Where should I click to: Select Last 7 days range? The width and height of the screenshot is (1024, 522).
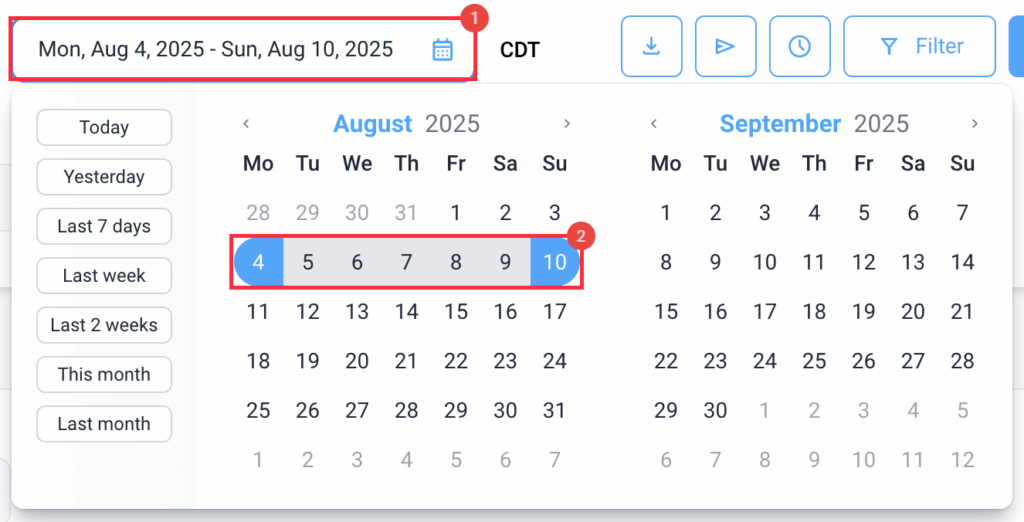coord(104,226)
